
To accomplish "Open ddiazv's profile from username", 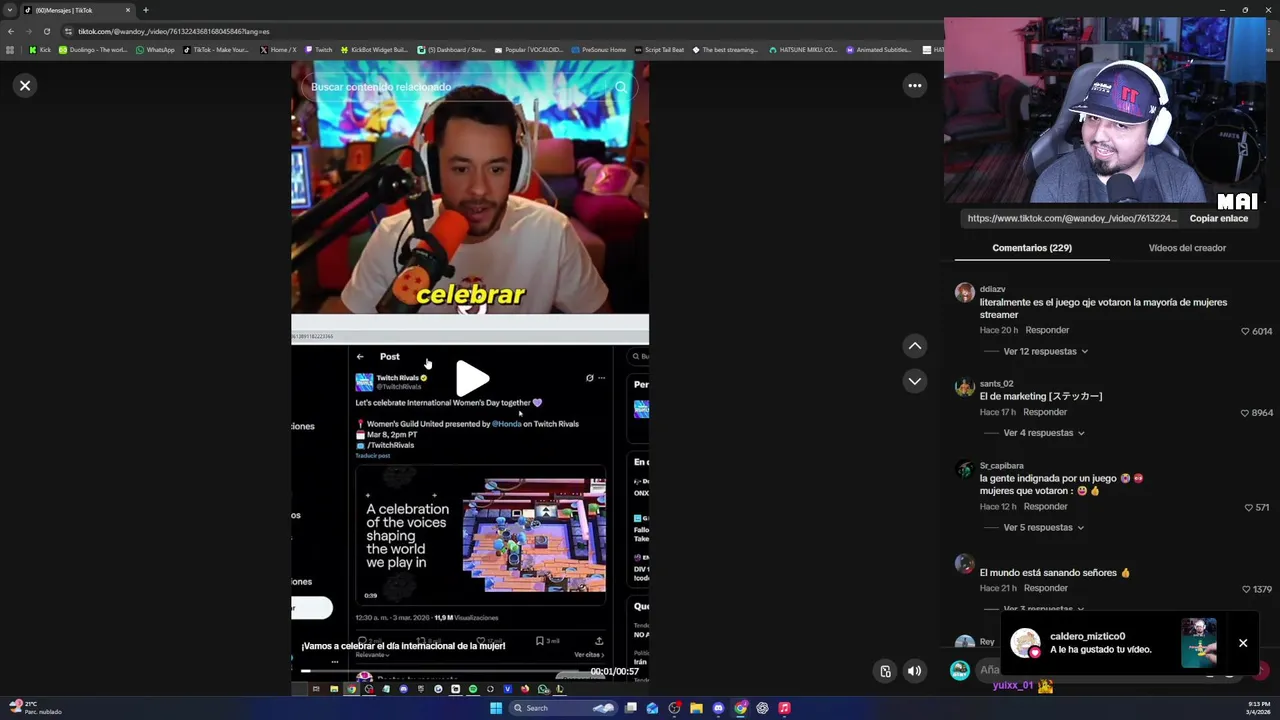I will click(x=992, y=289).
